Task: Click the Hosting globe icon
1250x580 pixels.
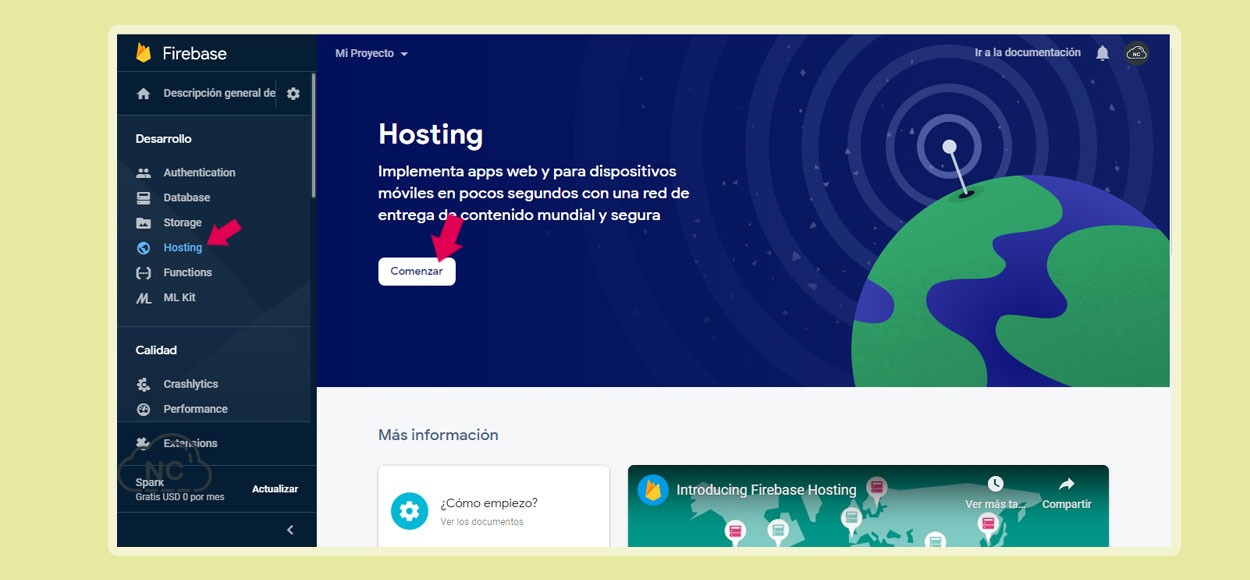Action: click(x=143, y=247)
